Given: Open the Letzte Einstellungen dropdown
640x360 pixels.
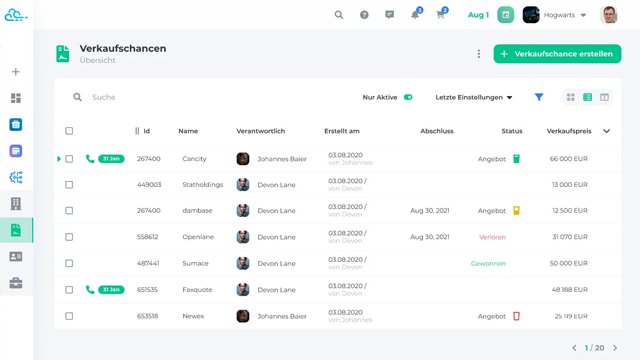Looking at the screenshot, I should (x=473, y=97).
